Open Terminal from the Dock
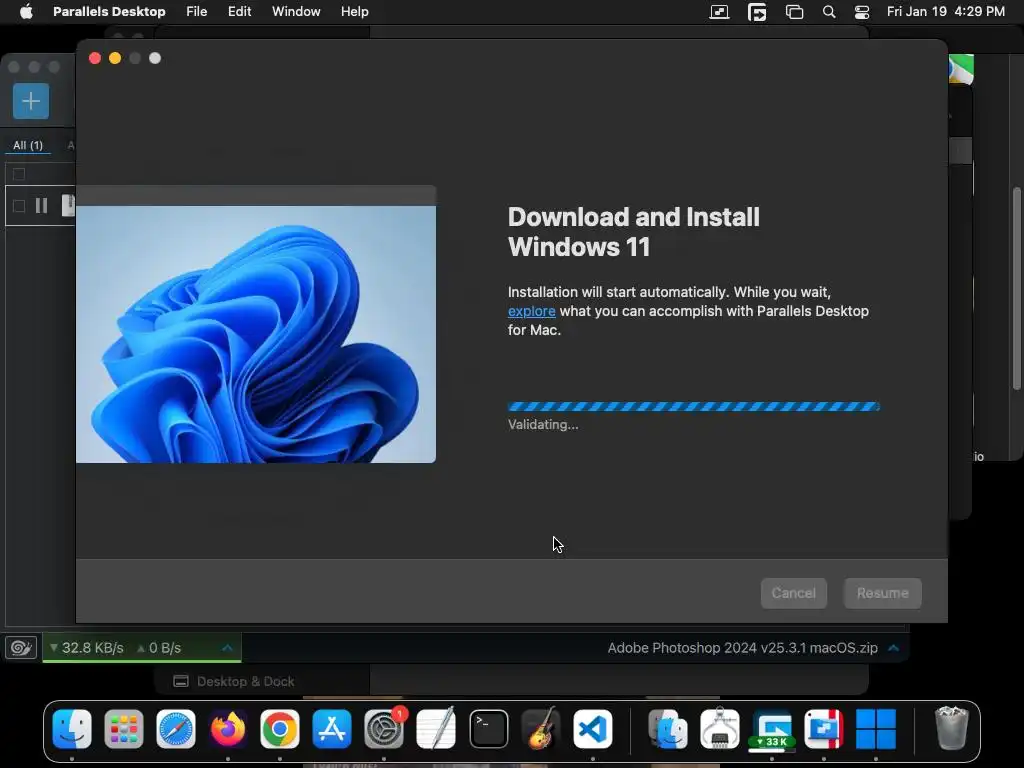 click(488, 728)
